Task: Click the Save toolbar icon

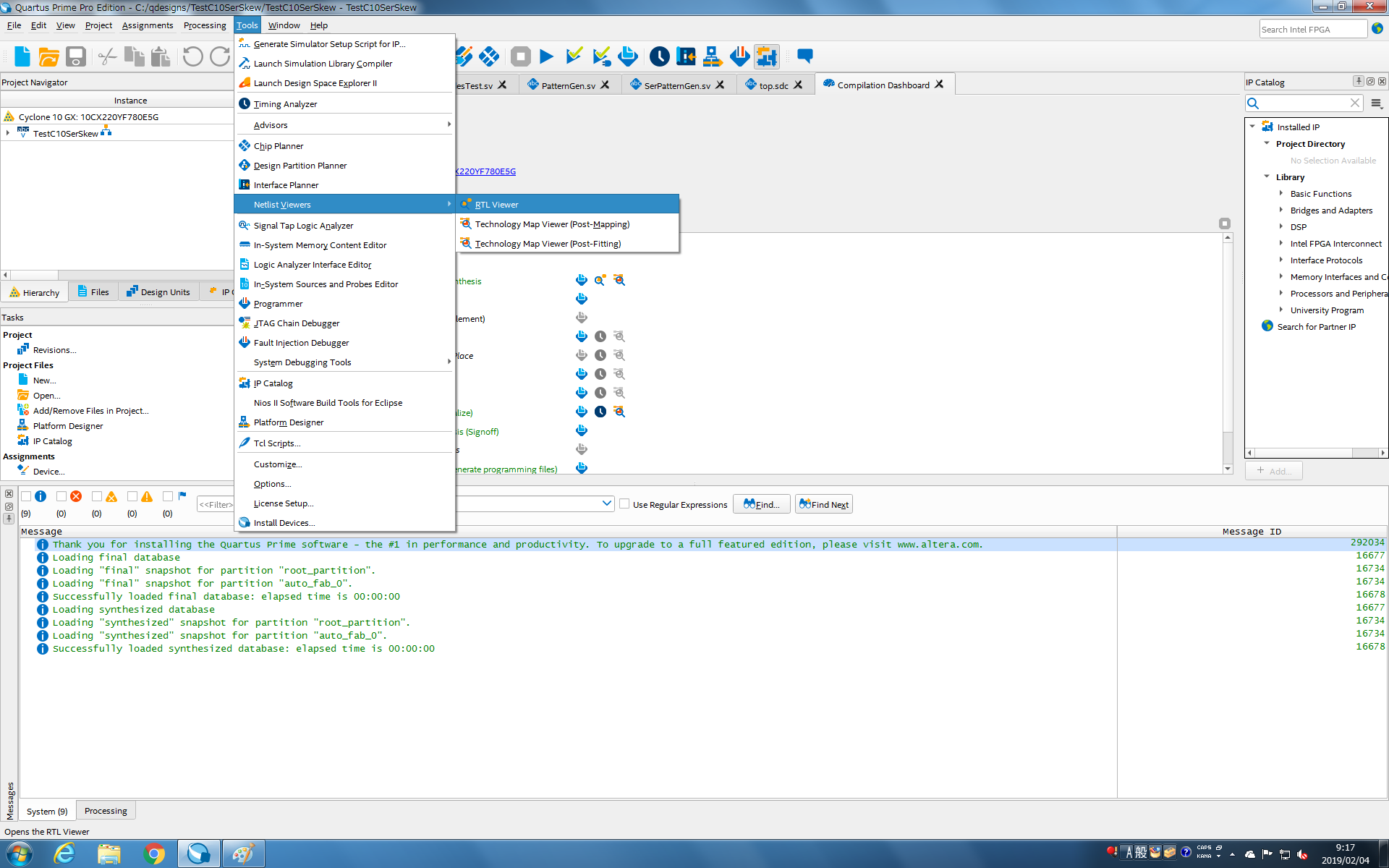Action: [x=76, y=56]
